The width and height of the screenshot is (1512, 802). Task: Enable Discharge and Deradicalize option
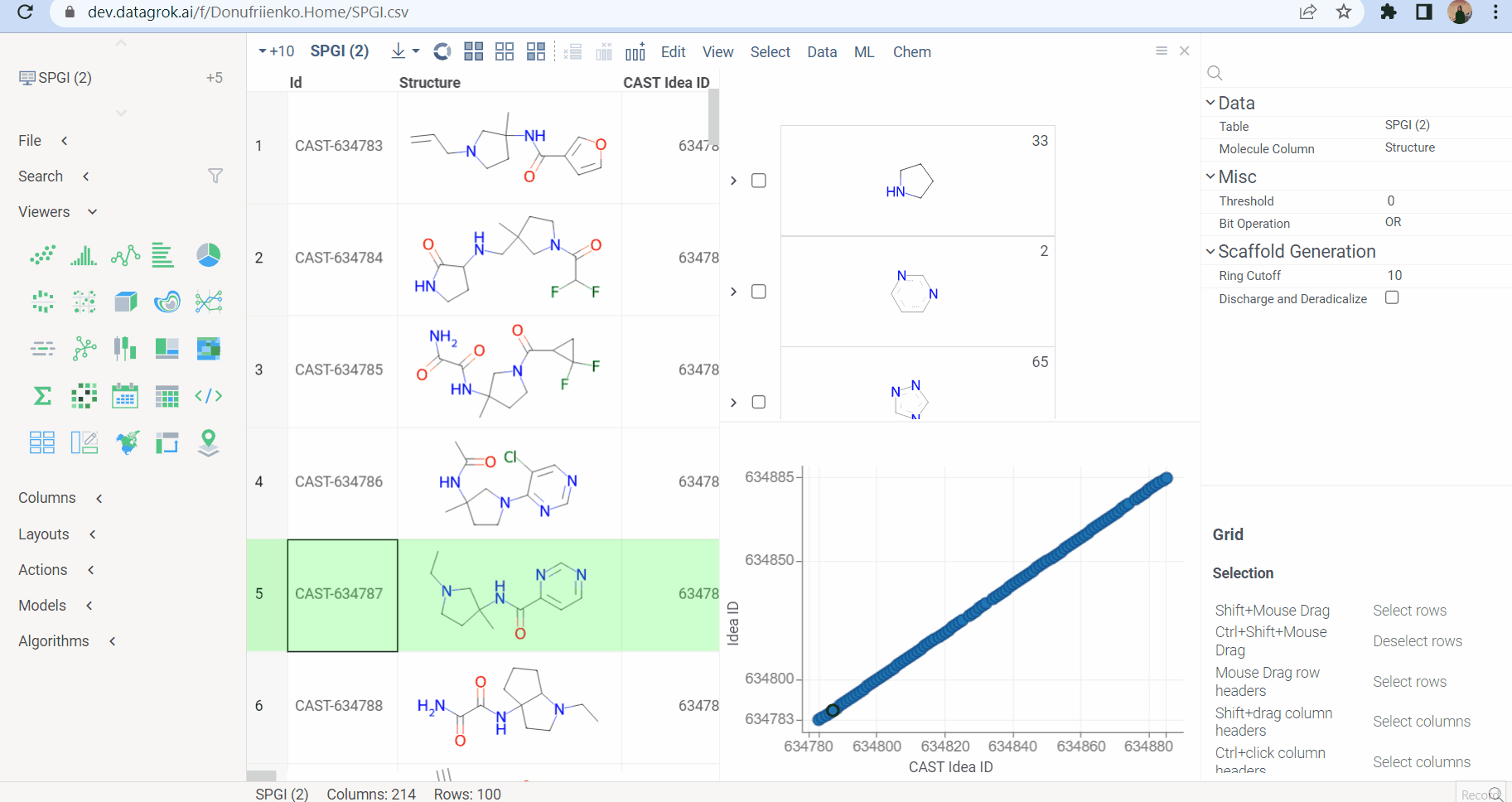pos(1391,297)
